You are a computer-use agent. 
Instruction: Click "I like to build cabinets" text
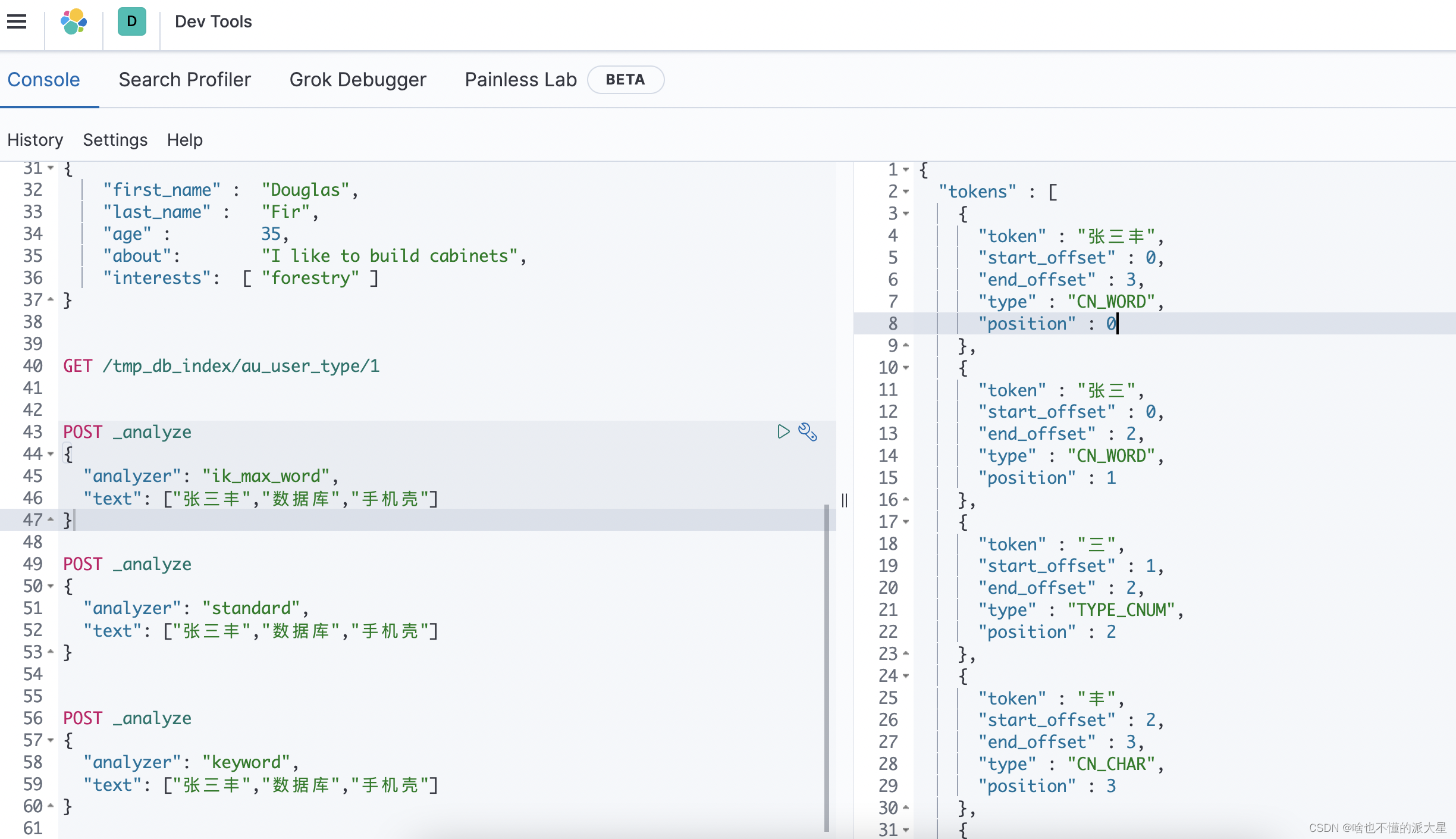(x=390, y=255)
